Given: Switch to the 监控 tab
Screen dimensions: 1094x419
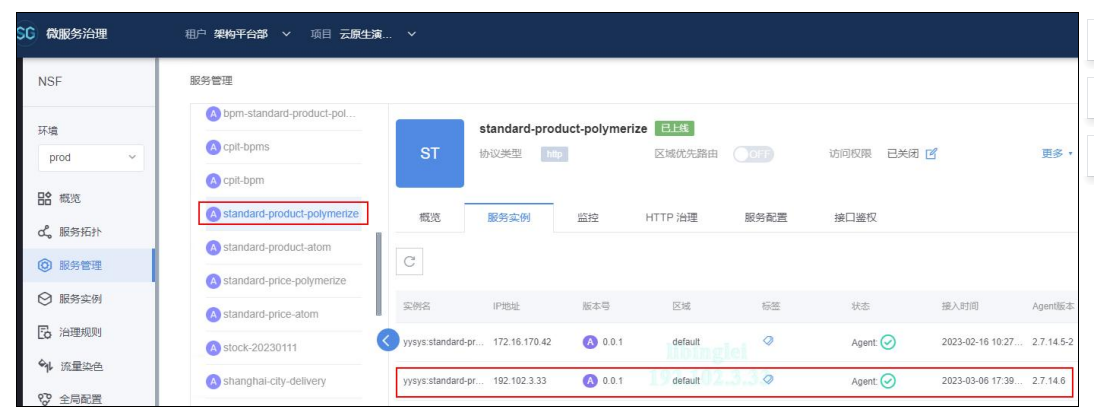Looking at the screenshot, I should point(589,217).
